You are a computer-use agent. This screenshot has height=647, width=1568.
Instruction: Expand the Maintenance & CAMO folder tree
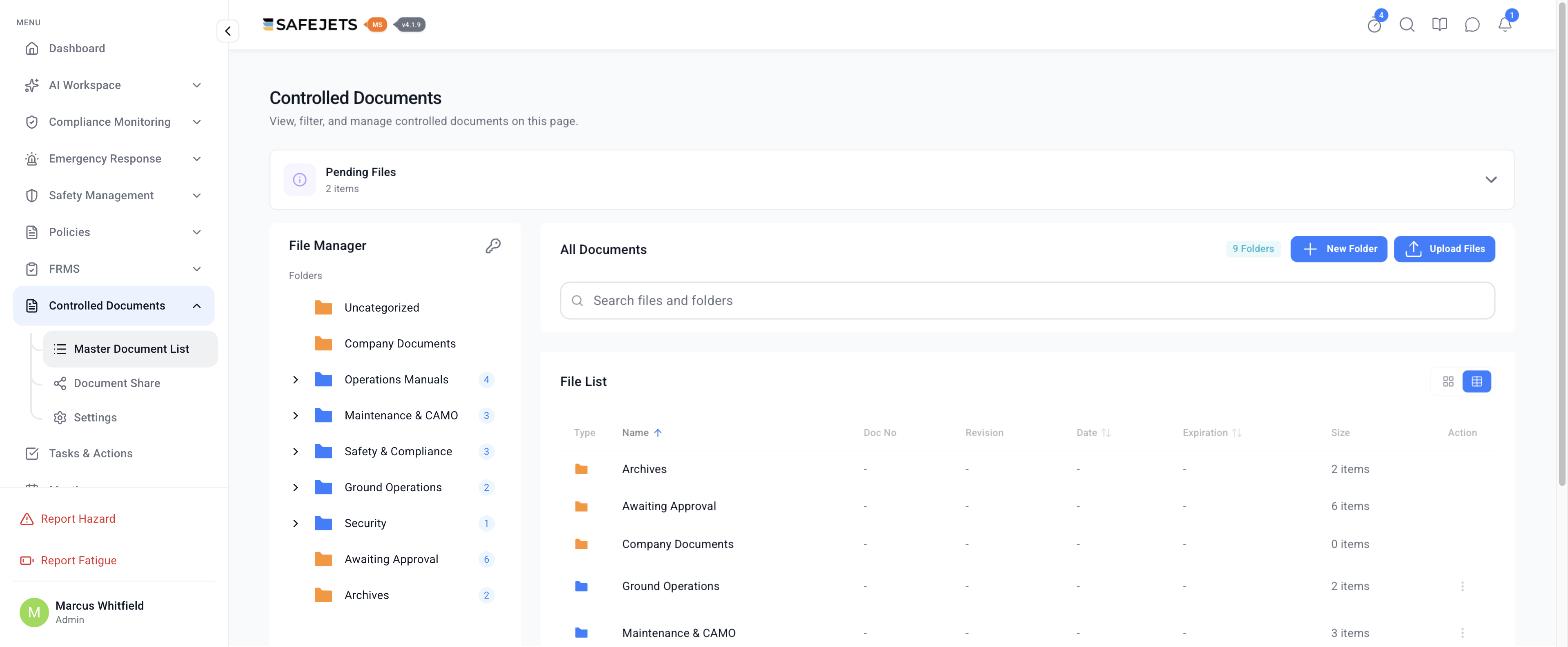click(x=295, y=416)
